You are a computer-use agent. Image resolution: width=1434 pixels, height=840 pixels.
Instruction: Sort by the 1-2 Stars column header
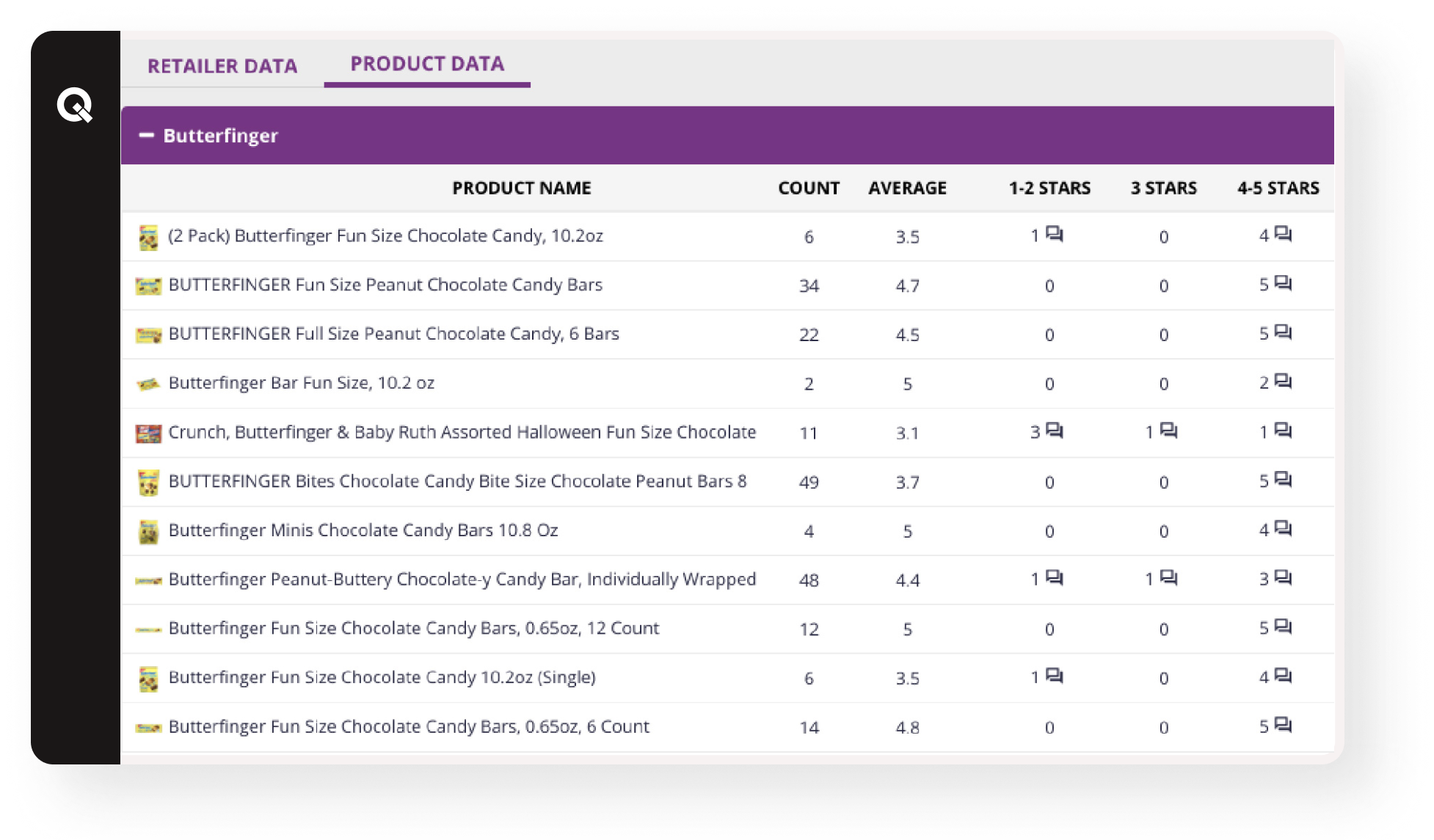pyautogui.click(x=1049, y=188)
